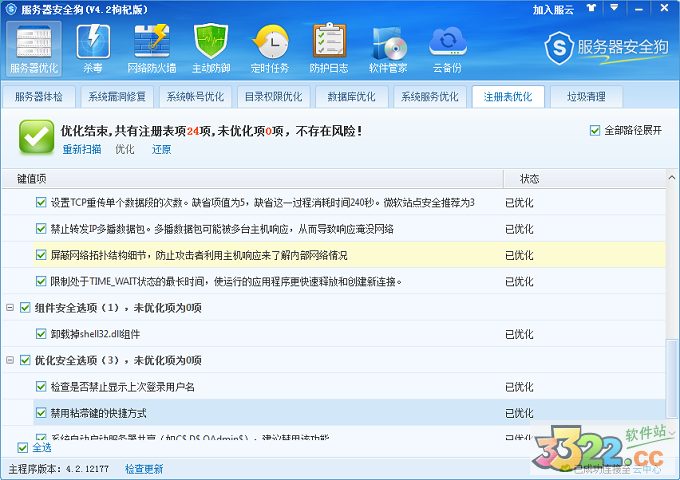Toggle the 组件安全选项 group checkbox
Viewport: 680px width, 480px height.
point(25,308)
